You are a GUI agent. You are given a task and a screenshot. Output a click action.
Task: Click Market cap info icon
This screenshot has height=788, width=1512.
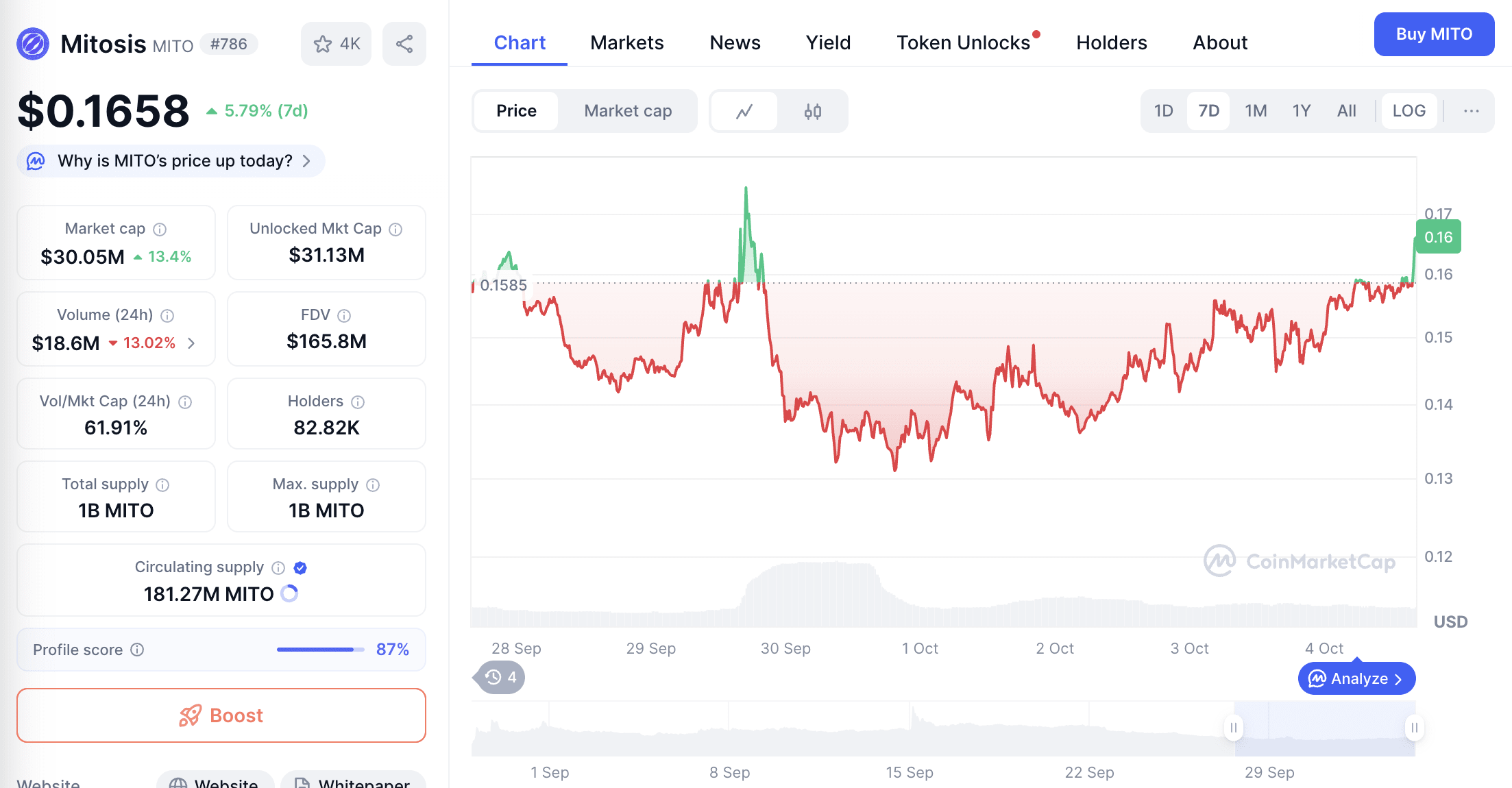(160, 229)
